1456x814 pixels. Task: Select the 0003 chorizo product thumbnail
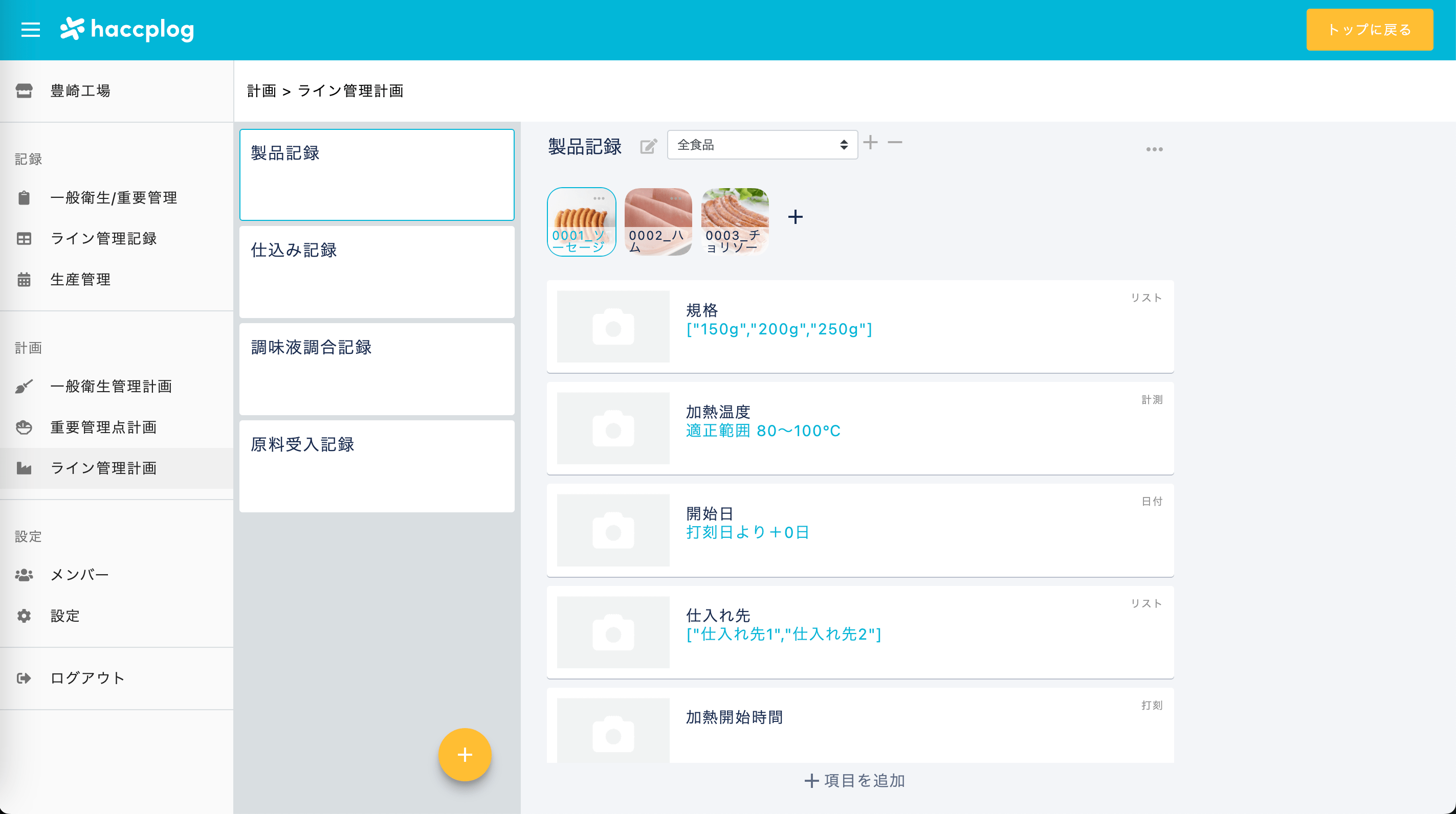(735, 221)
